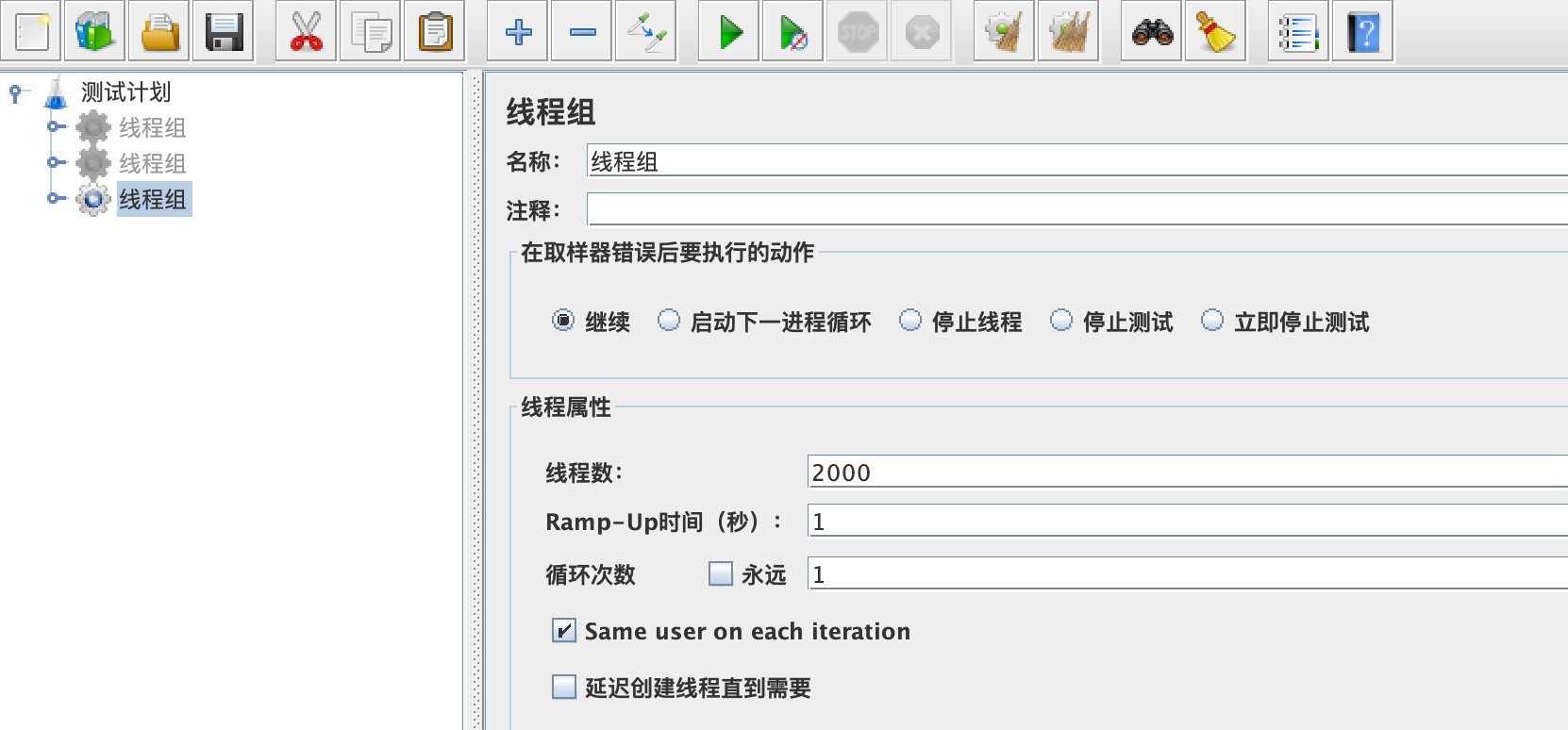Click the 注释 comment input field

pyautogui.click(x=1076, y=208)
